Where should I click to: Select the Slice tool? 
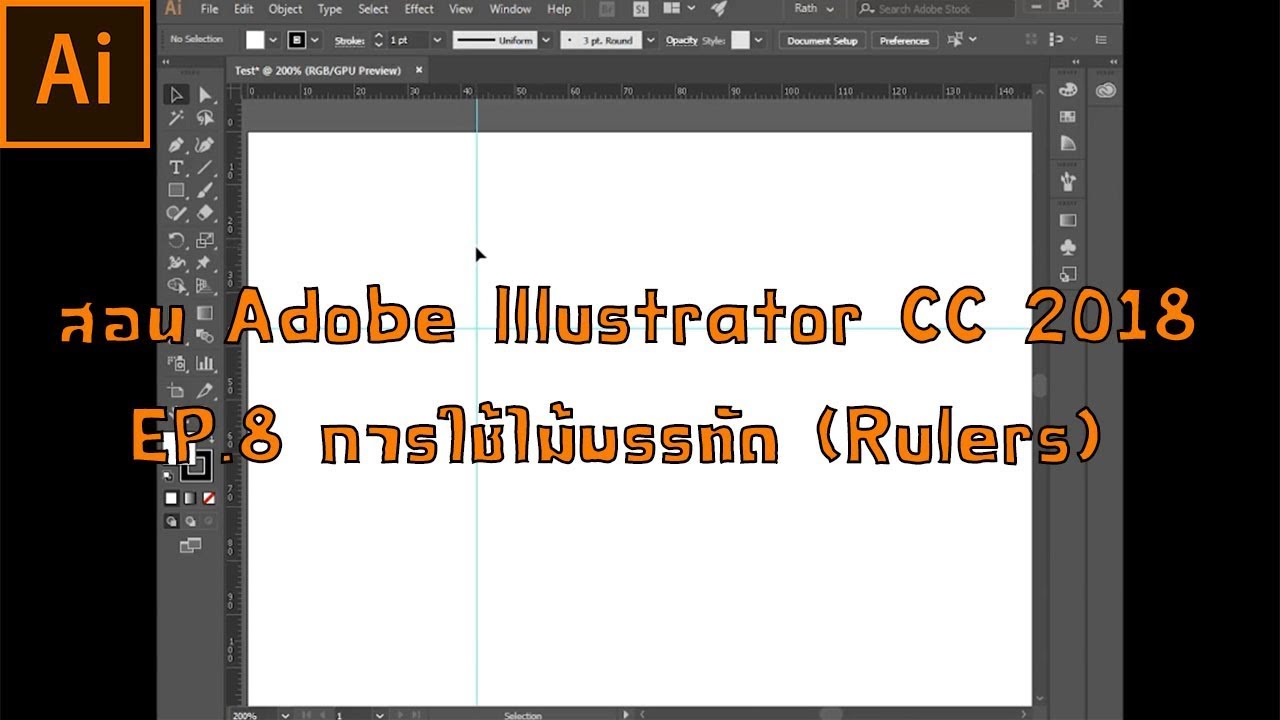205,390
